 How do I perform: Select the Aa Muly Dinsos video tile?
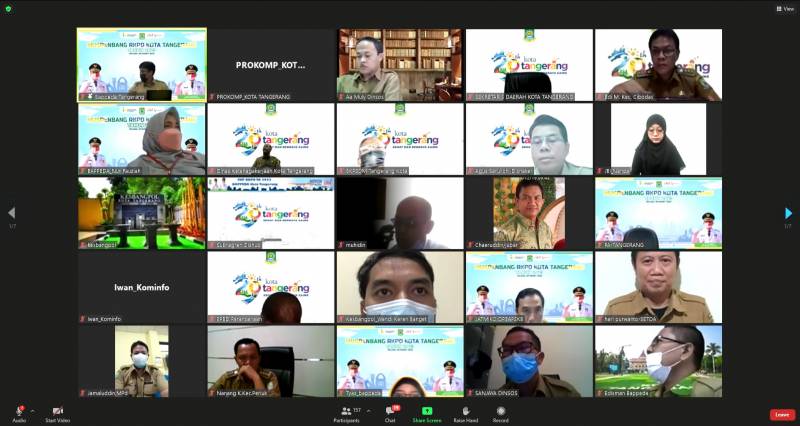[x=399, y=64]
